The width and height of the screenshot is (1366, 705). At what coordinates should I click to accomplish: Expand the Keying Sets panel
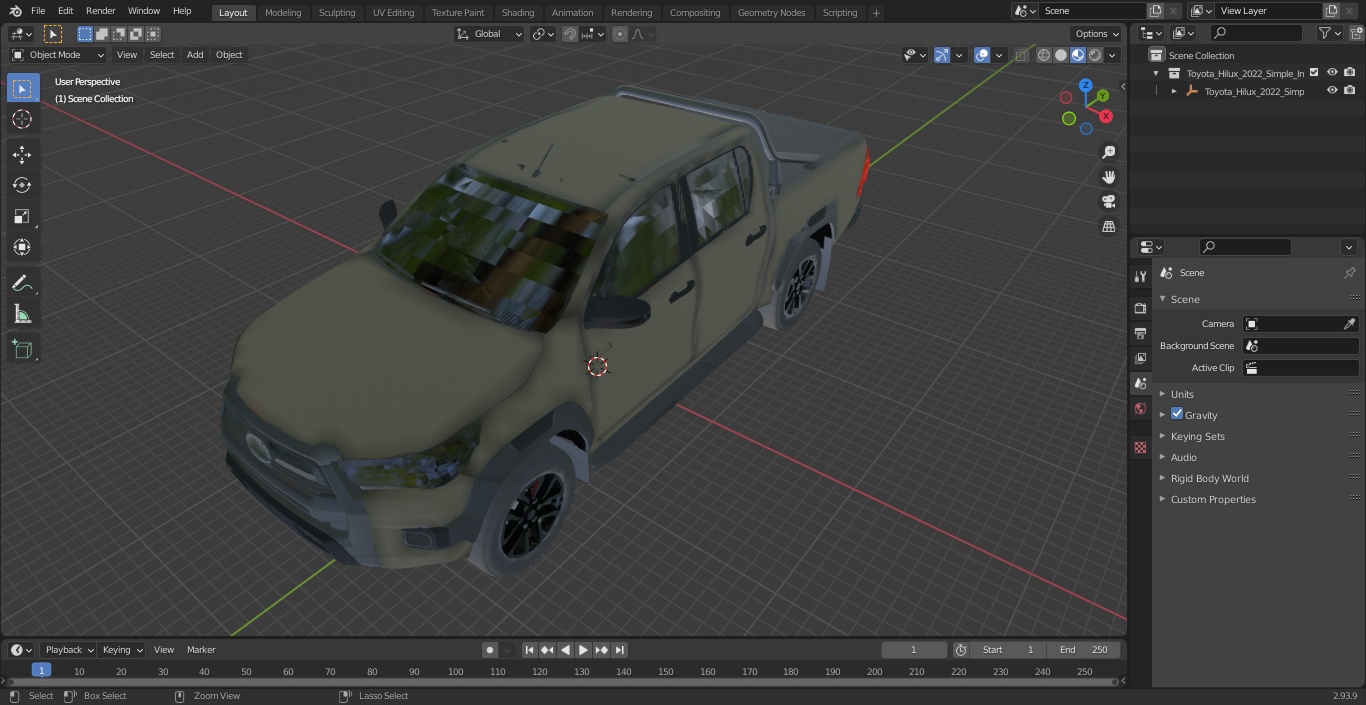click(x=1197, y=436)
